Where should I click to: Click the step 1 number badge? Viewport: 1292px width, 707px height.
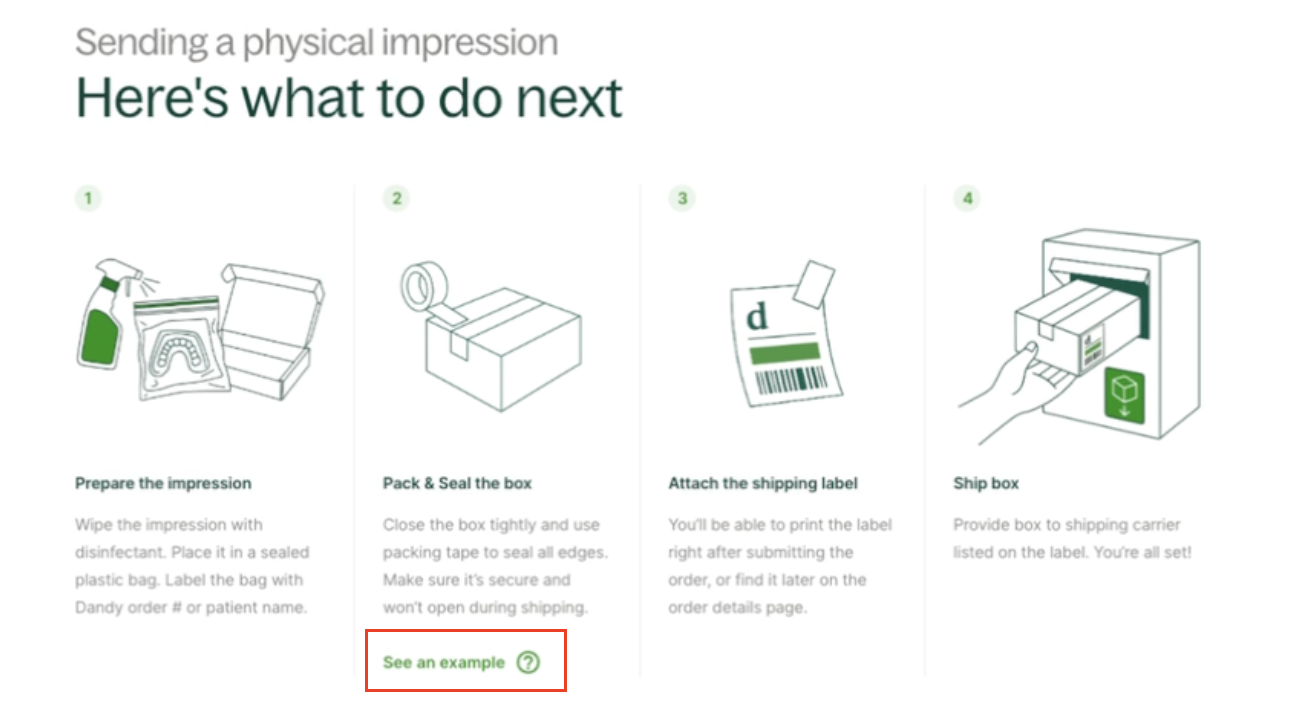[x=88, y=198]
